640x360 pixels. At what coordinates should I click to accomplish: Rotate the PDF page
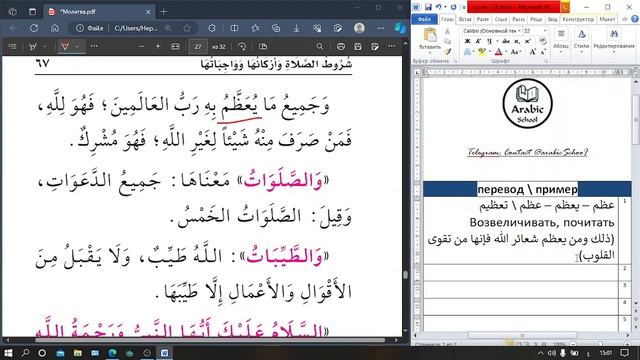coord(242,47)
